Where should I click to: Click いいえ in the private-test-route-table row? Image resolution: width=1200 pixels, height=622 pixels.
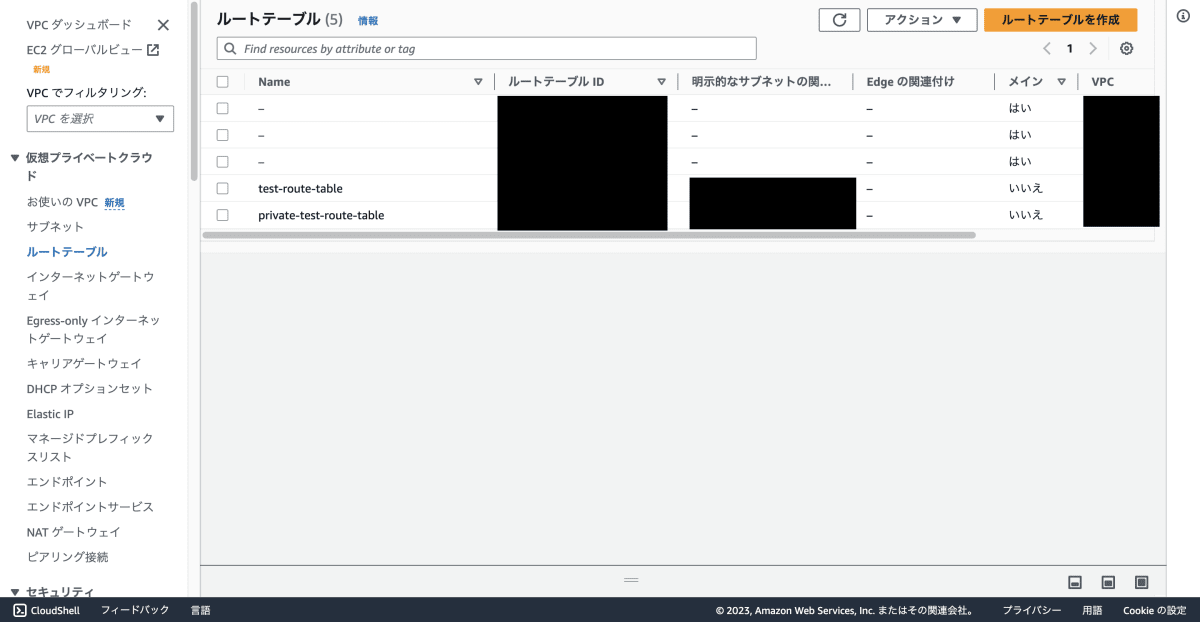(x=1026, y=215)
